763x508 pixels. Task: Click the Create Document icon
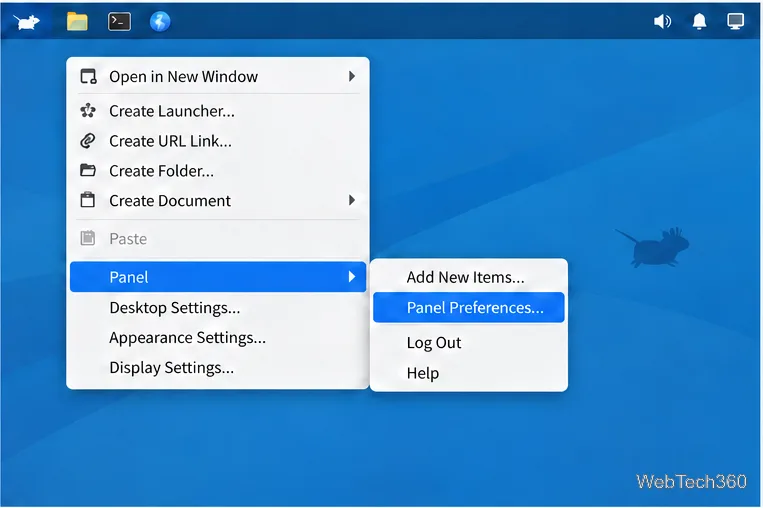coord(88,200)
